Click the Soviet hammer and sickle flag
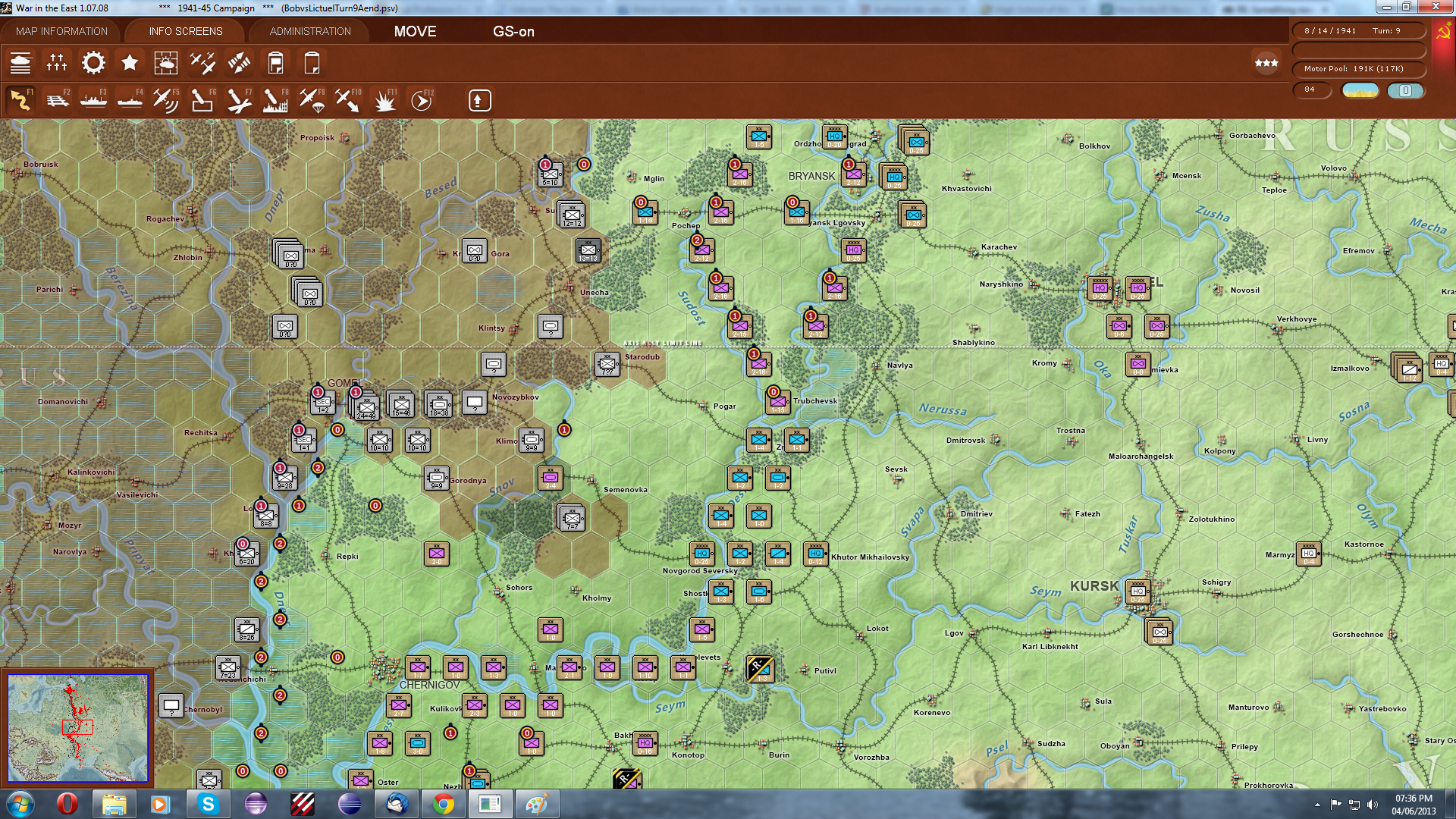Image resolution: width=1456 pixels, height=819 pixels. (x=1442, y=32)
